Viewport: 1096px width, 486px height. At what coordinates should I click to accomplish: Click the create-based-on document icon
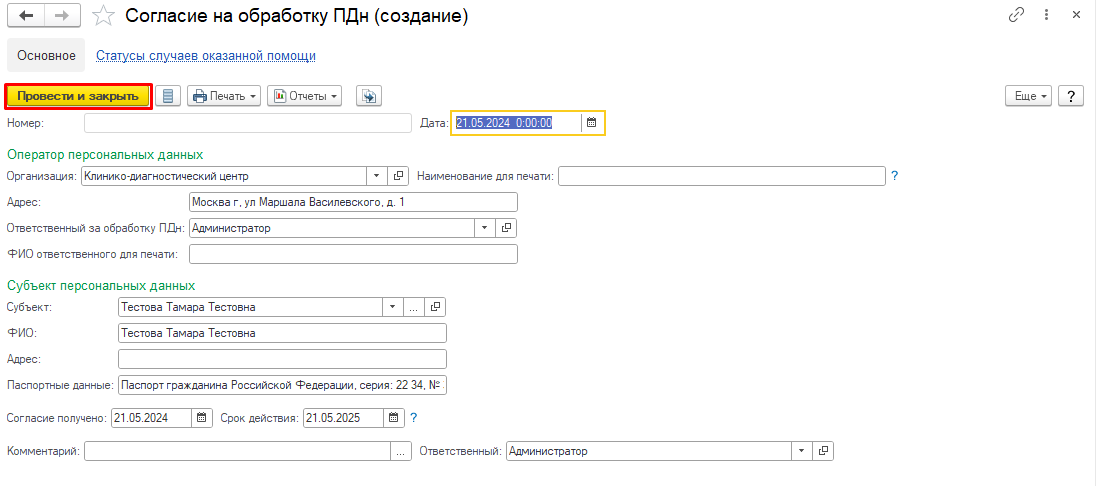pos(368,96)
